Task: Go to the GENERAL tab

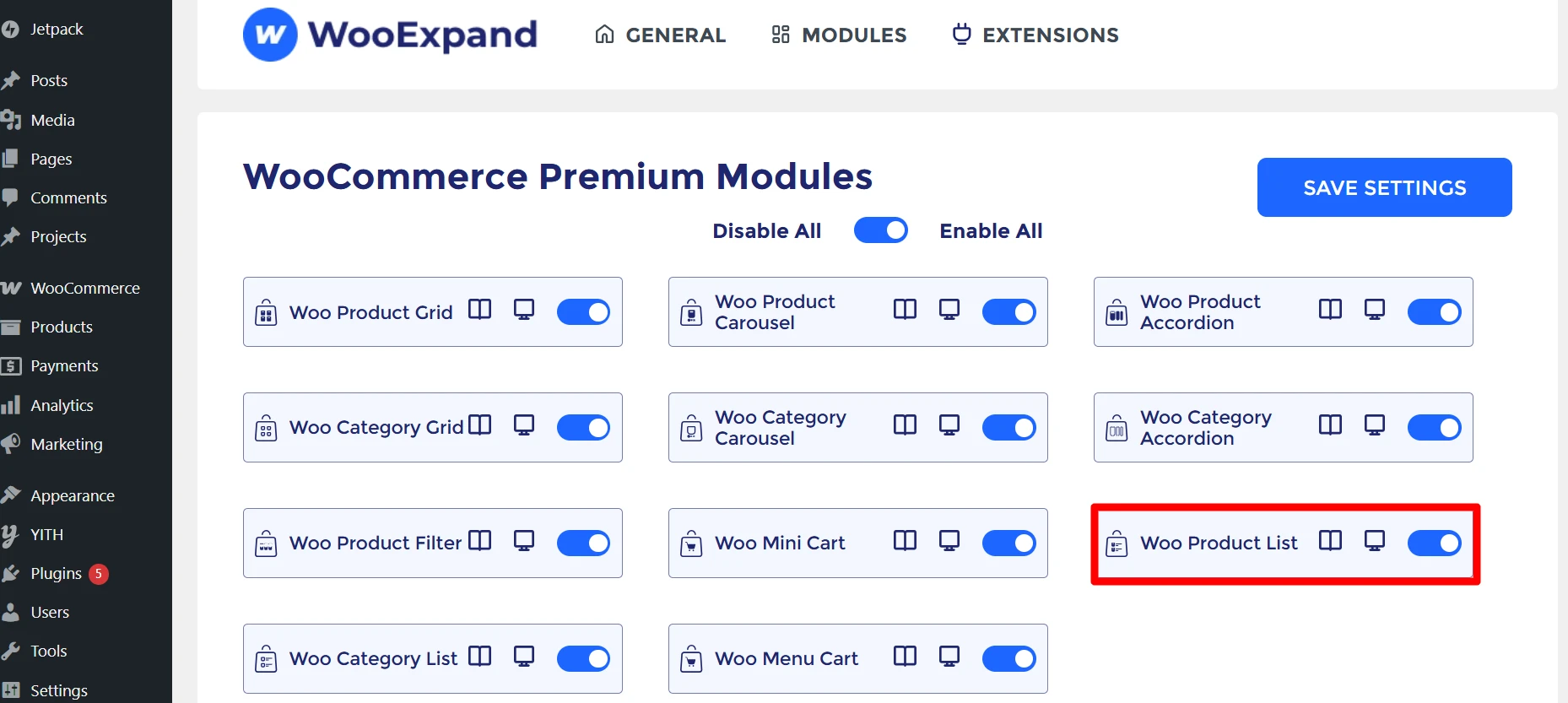Action: coord(660,35)
